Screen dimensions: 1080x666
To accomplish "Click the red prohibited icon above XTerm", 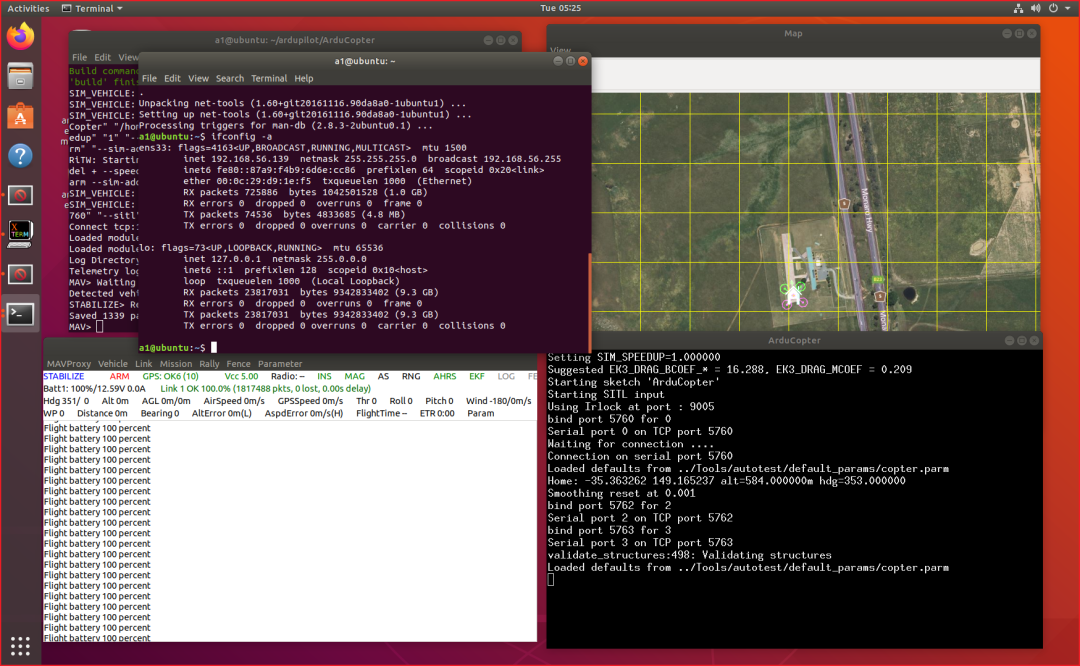I will coord(20,195).
